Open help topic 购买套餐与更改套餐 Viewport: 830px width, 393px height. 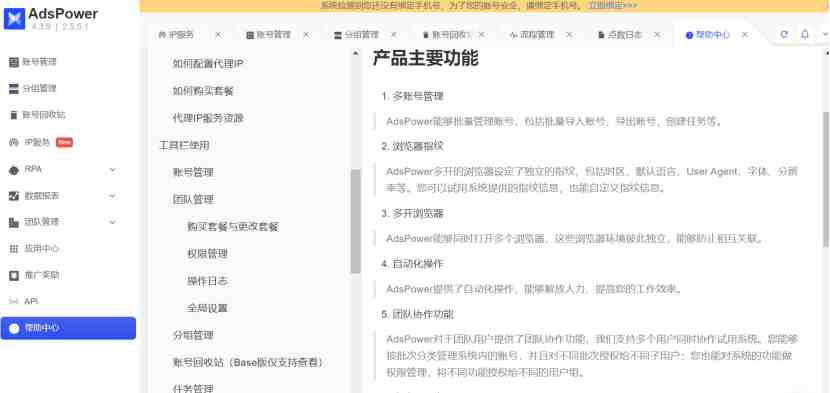pos(233,227)
